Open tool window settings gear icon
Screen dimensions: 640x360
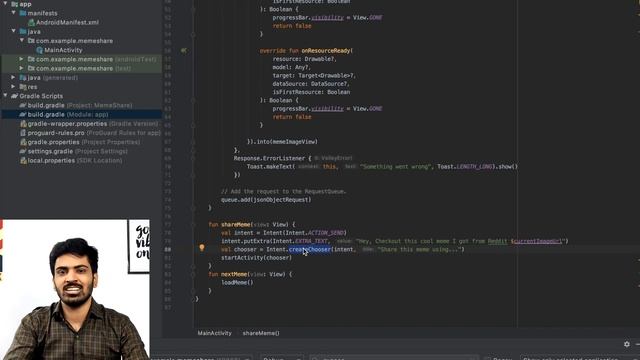[627, 344]
